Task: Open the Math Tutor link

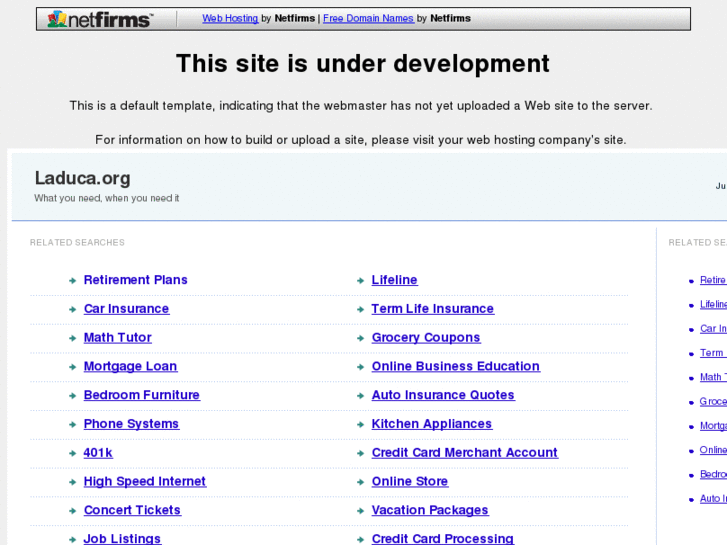Action: [x=117, y=337]
